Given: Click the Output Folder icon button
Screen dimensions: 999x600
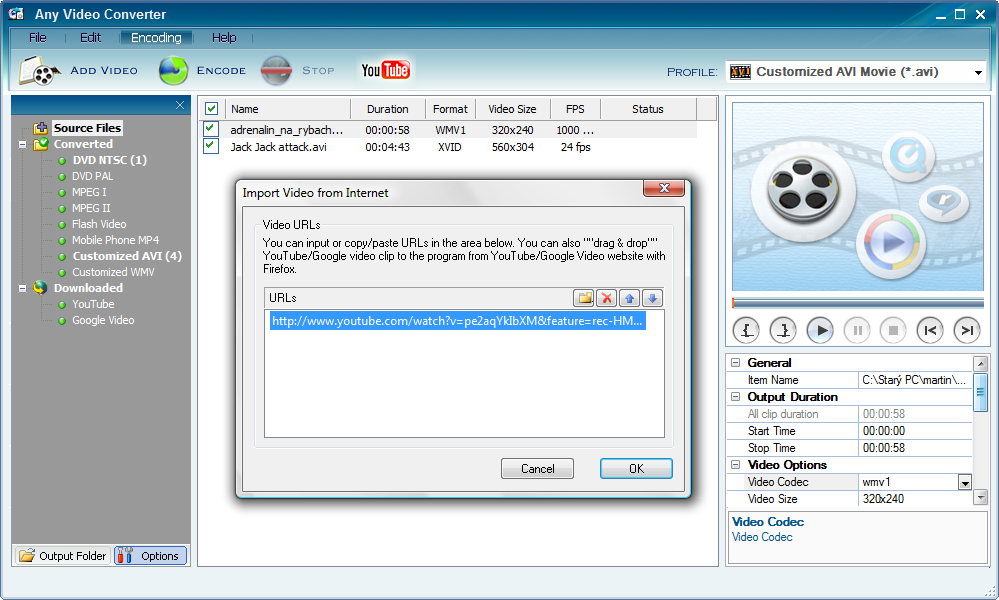Looking at the screenshot, I should click(62, 555).
